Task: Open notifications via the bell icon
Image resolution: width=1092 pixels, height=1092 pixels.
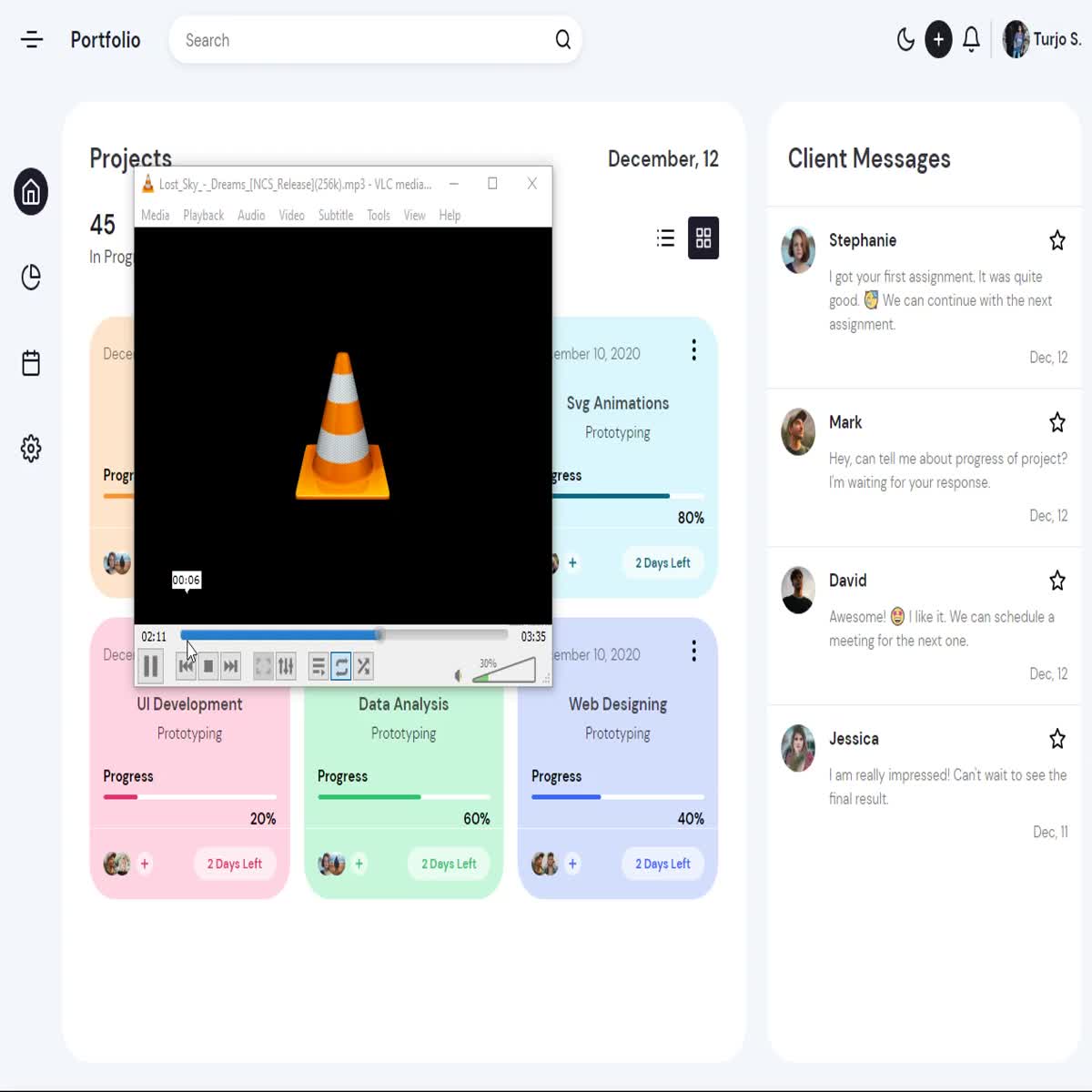Action: pyautogui.click(x=970, y=39)
